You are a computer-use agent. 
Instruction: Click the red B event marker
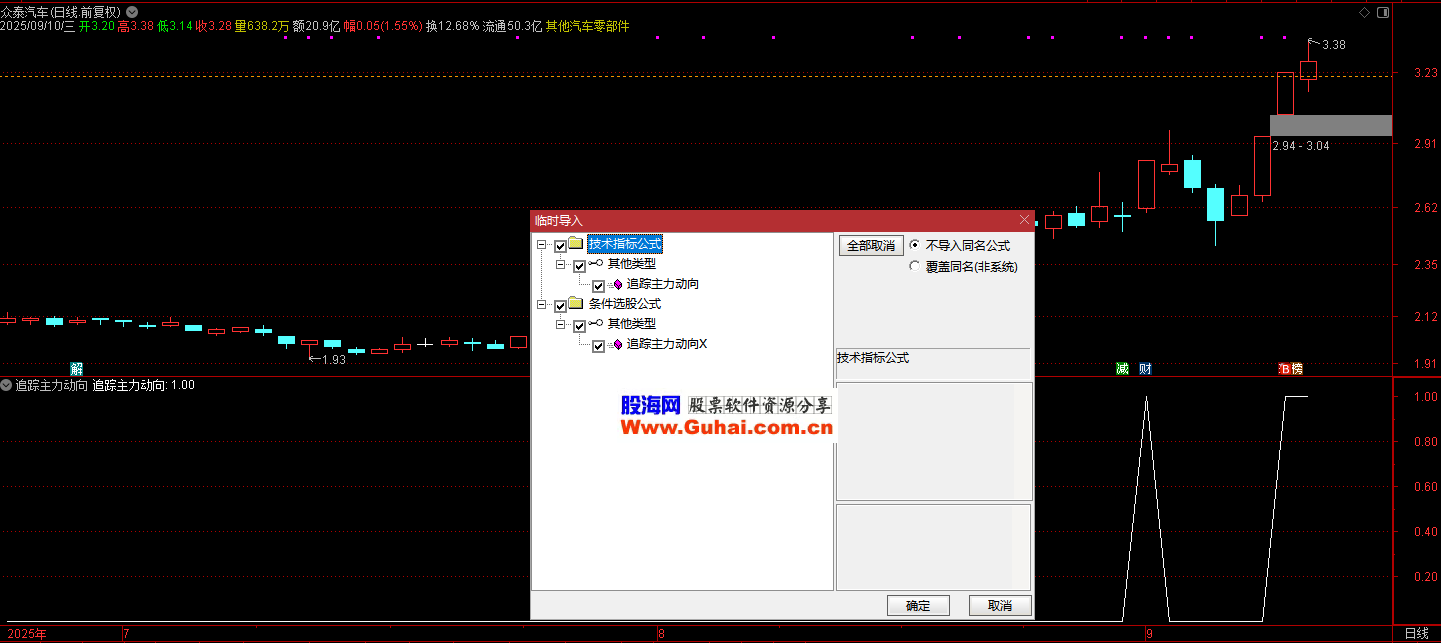[1284, 368]
